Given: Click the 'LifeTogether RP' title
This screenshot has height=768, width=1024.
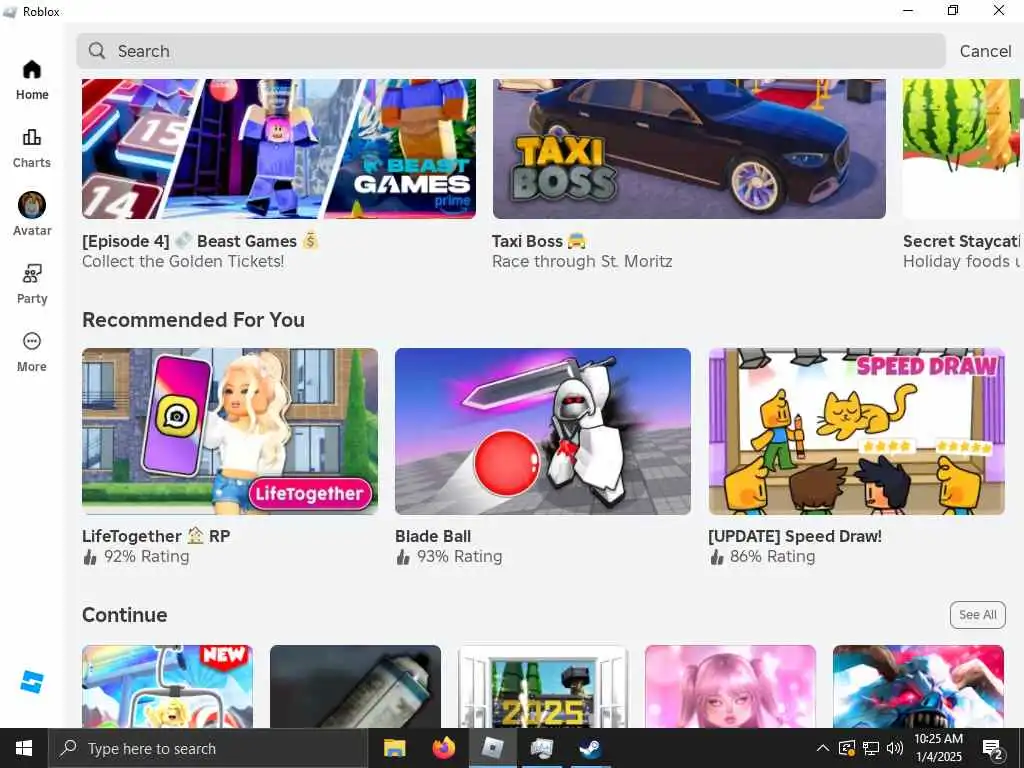Looking at the screenshot, I should 156,536.
